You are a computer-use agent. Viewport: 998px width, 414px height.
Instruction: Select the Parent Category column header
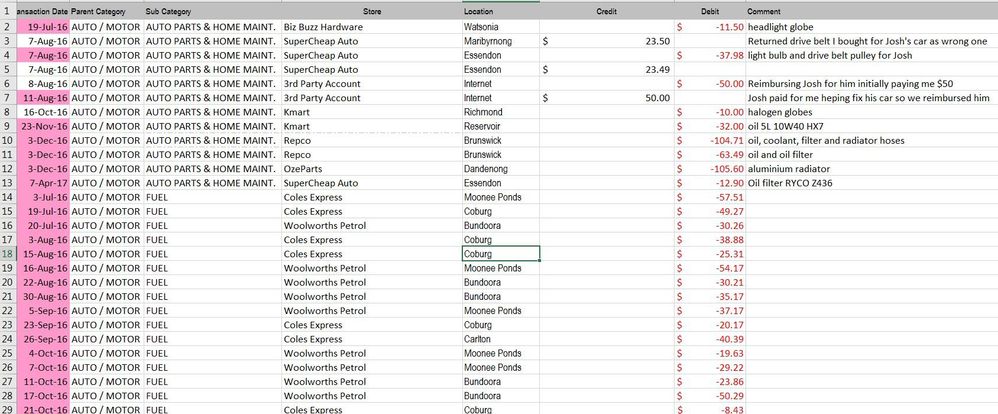(107, 11)
